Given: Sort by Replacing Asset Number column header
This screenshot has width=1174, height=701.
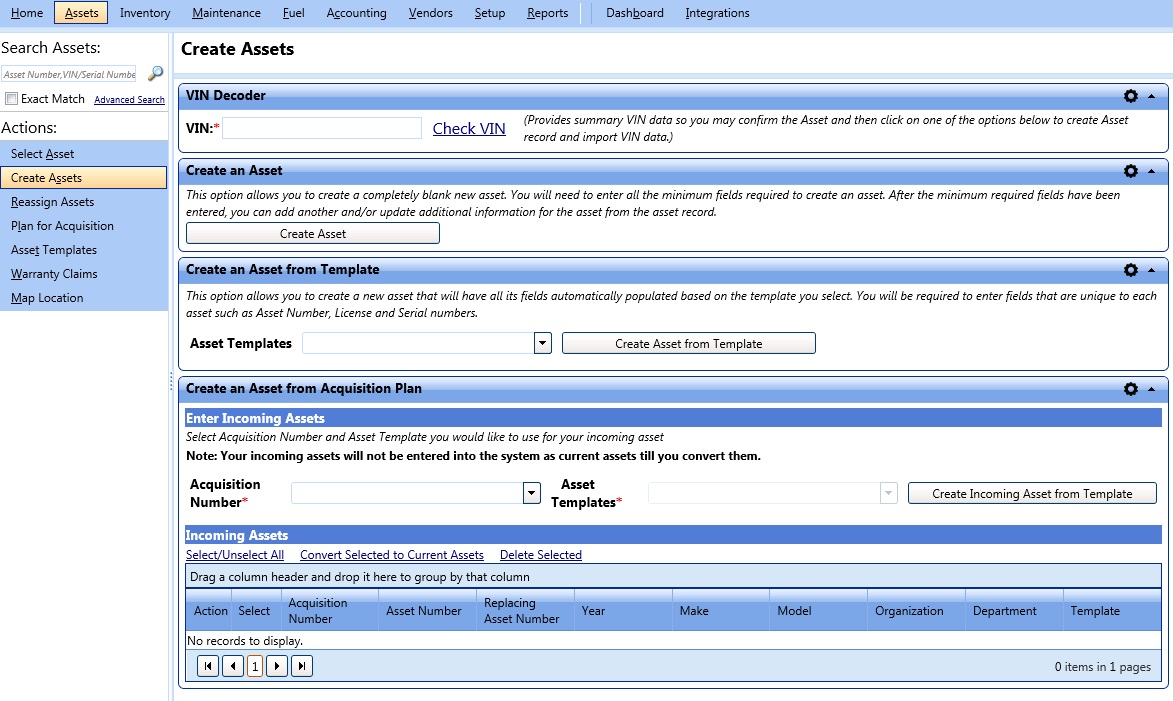Looking at the screenshot, I should click(525, 610).
